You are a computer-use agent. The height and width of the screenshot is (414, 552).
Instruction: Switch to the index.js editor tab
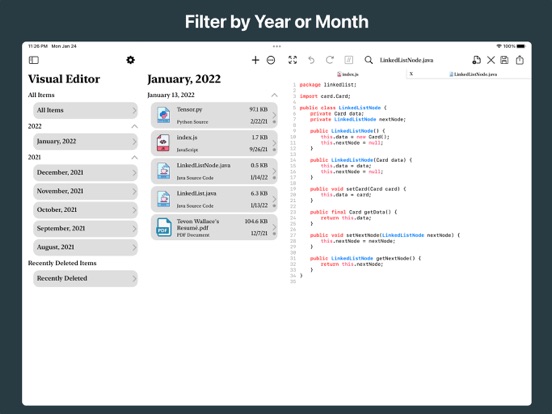click(348, 74)
